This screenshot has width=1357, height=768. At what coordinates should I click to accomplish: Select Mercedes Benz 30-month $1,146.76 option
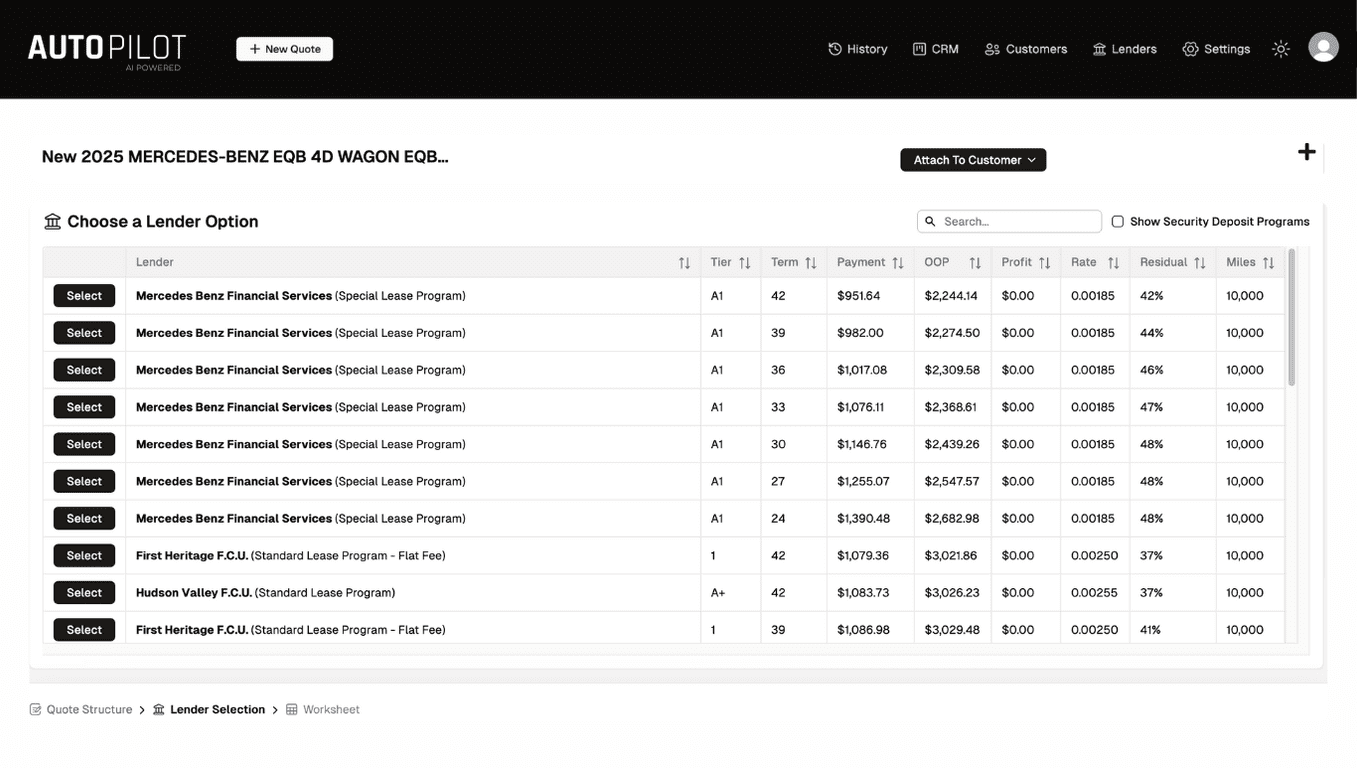[x=84, y=444]
